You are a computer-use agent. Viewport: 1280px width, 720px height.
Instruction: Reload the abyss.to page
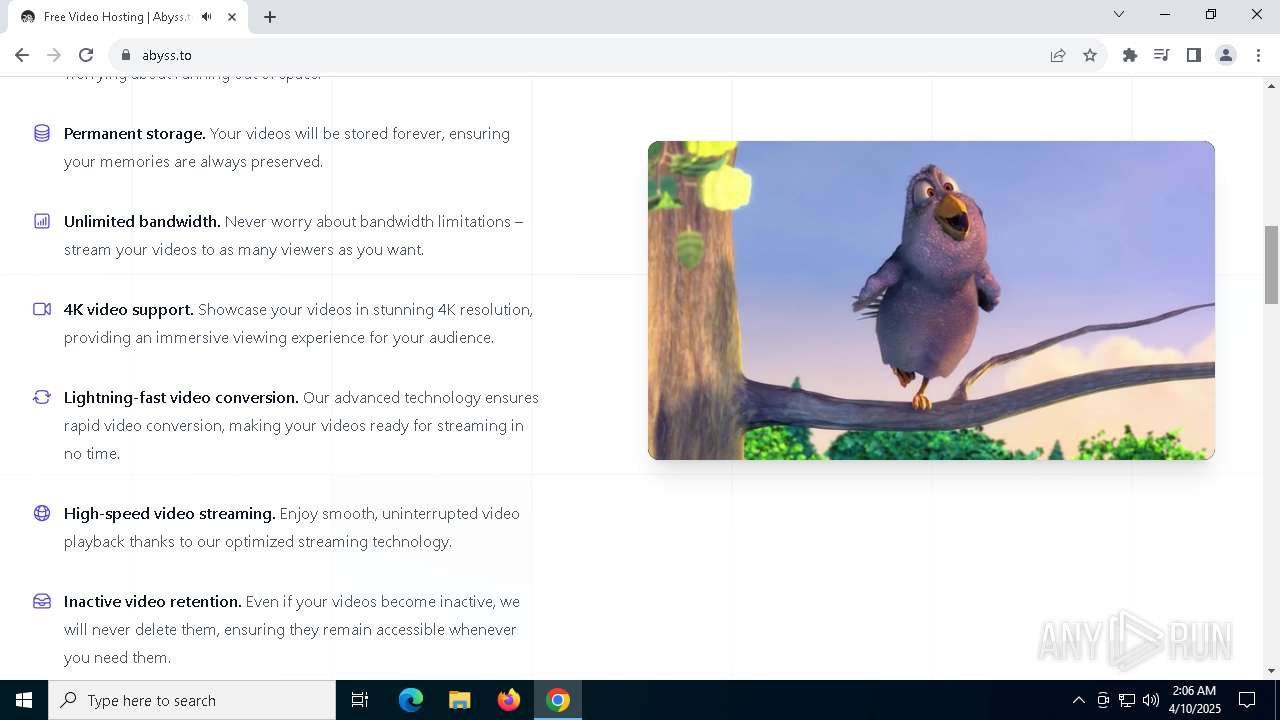(x=86, y=55)
